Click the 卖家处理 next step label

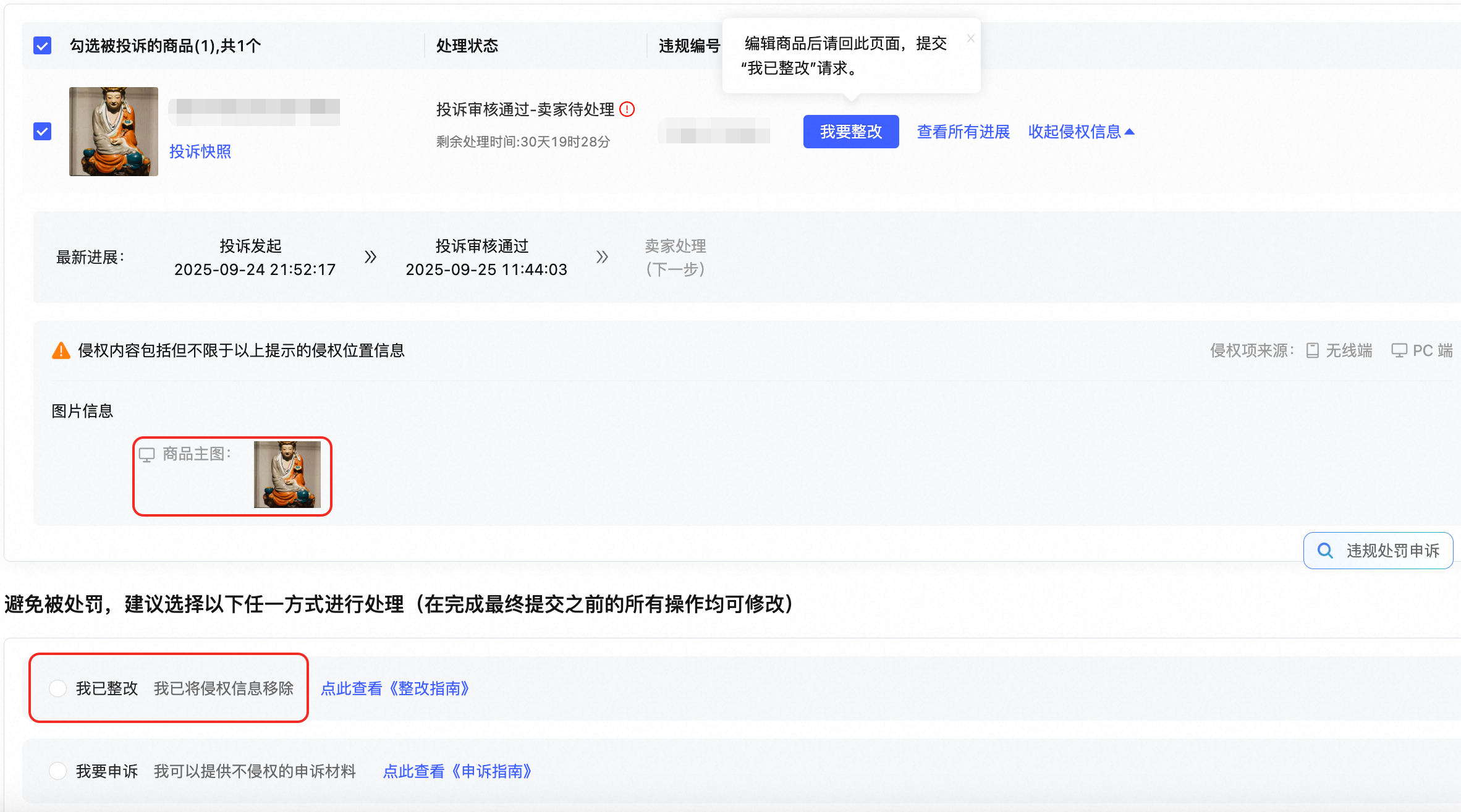click(675, 258)
